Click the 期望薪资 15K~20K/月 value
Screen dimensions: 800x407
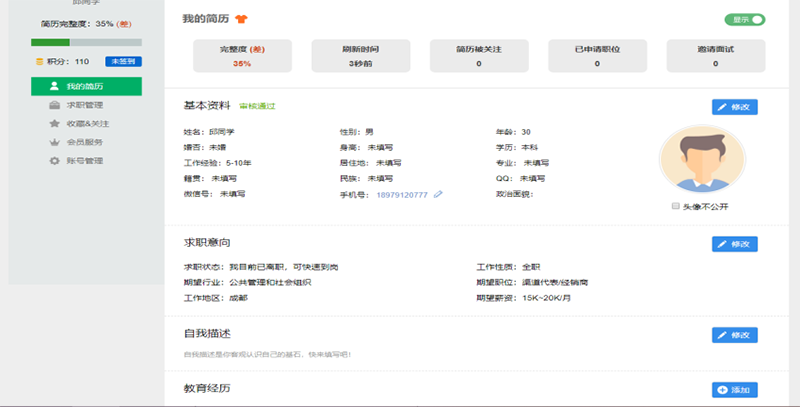click(x=546, y=298)
